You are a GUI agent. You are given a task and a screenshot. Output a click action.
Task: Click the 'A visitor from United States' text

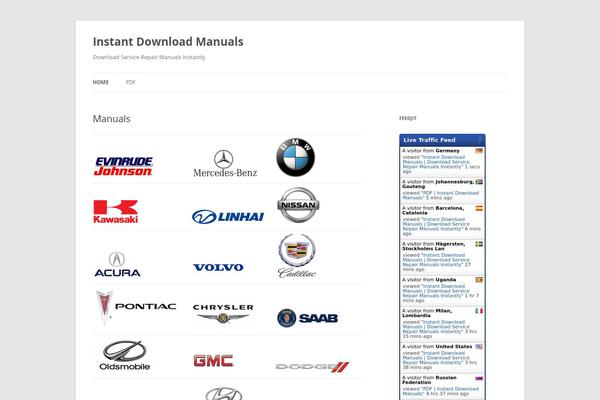(x=437, y=346)
